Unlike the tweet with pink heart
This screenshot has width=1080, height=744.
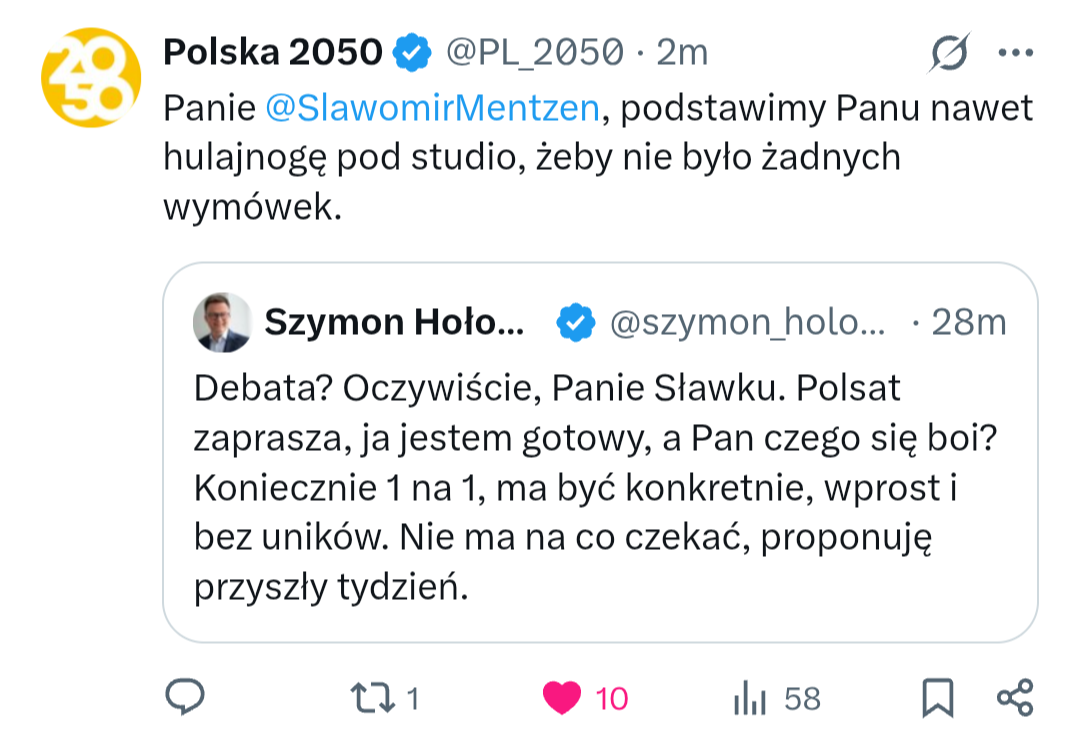tap(563, 698)
